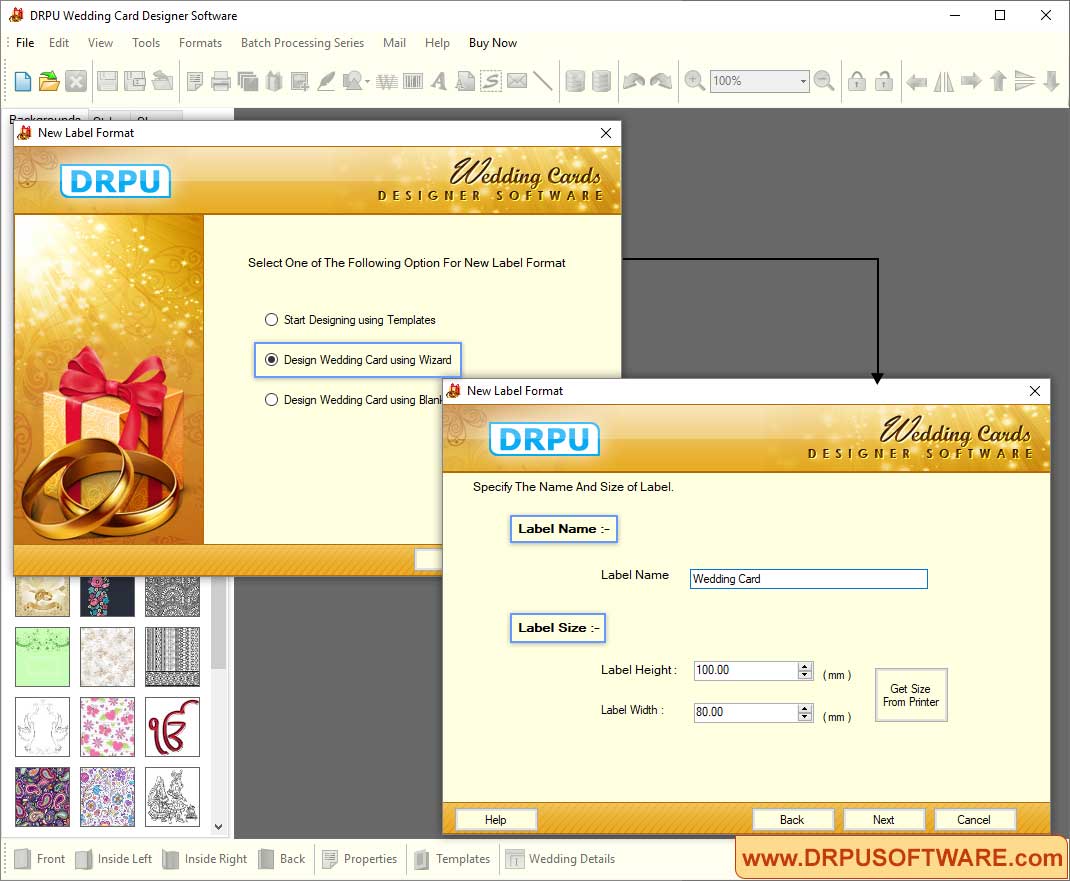1070x881 pixels.
Task: Click the Barcode tool icon
Action: [413, 81]
